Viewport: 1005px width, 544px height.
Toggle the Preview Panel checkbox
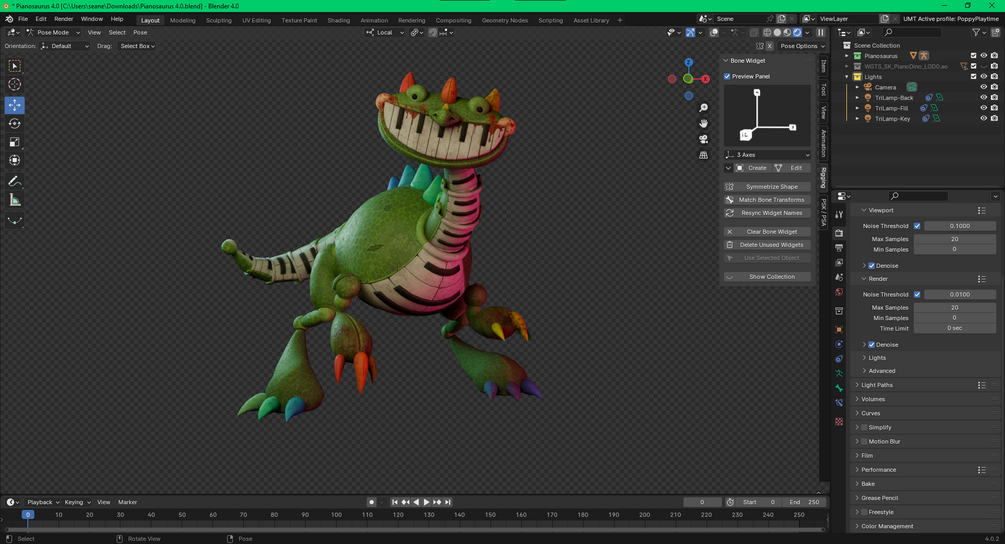click(728, 76)
